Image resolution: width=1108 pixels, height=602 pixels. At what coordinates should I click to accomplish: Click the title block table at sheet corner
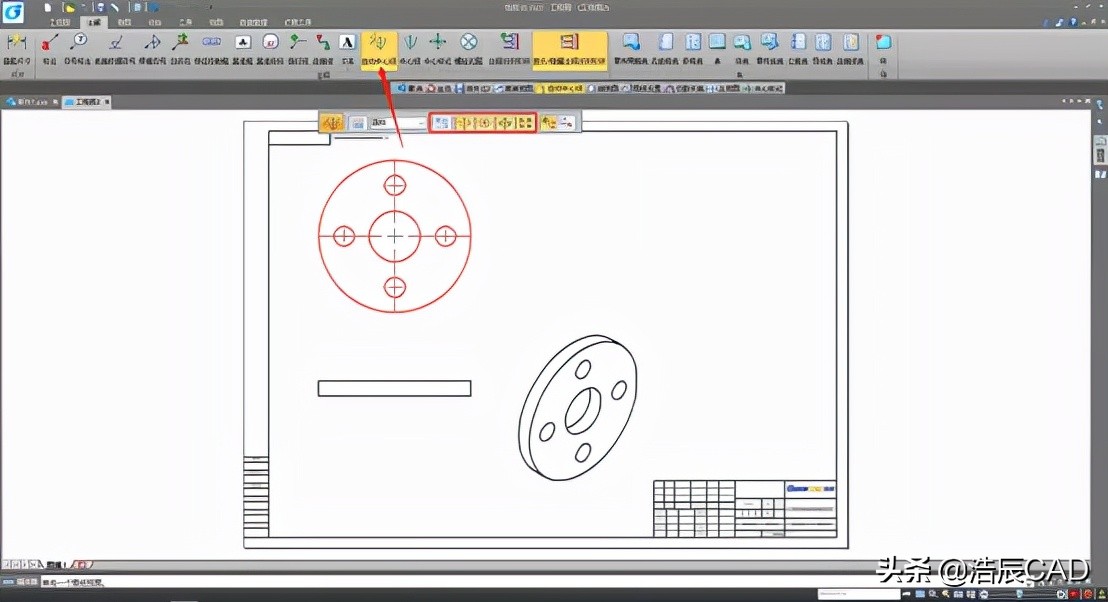(x=745, y=509)
